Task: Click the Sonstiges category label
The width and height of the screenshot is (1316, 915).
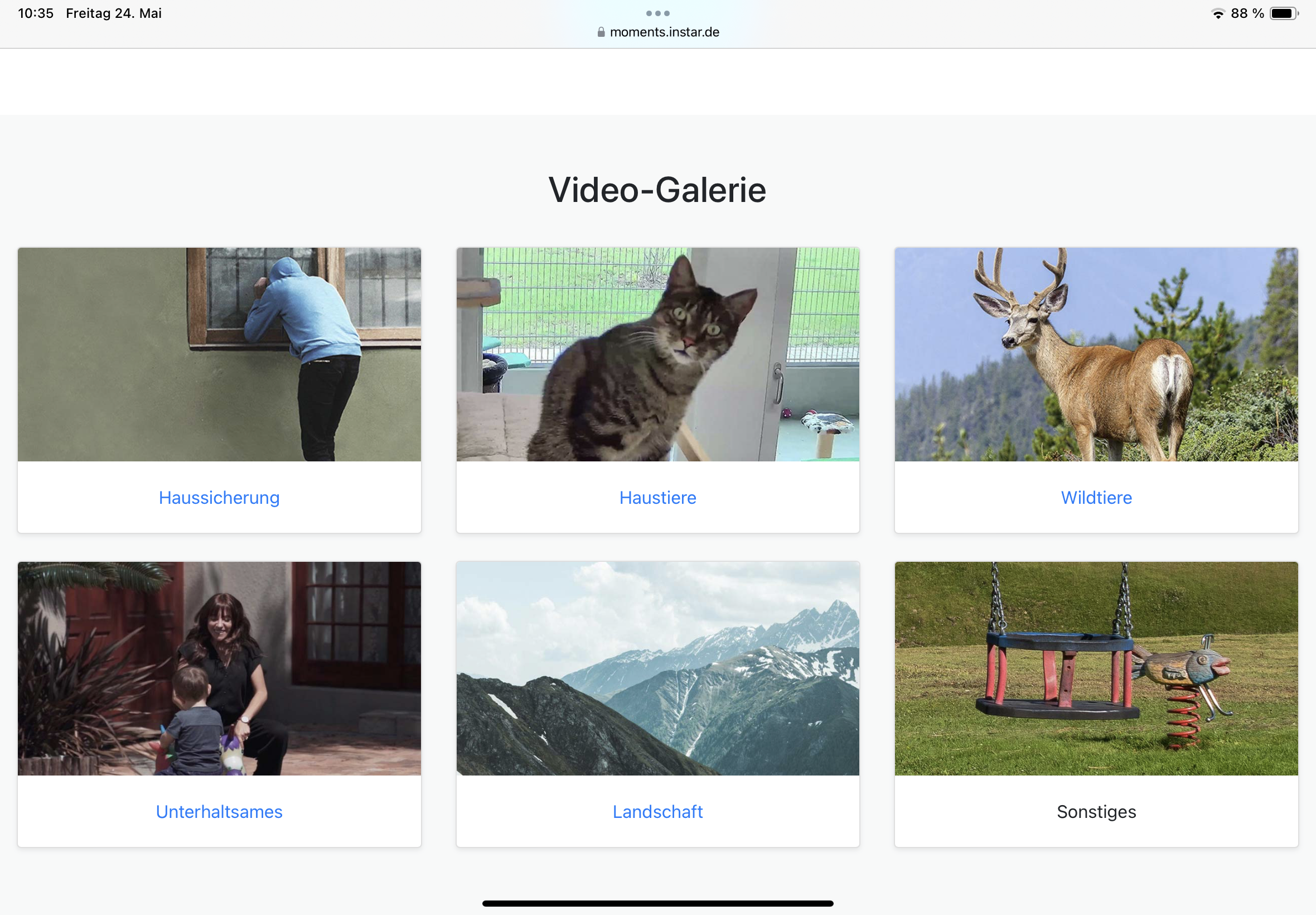Action: [x=1096, y=812]
